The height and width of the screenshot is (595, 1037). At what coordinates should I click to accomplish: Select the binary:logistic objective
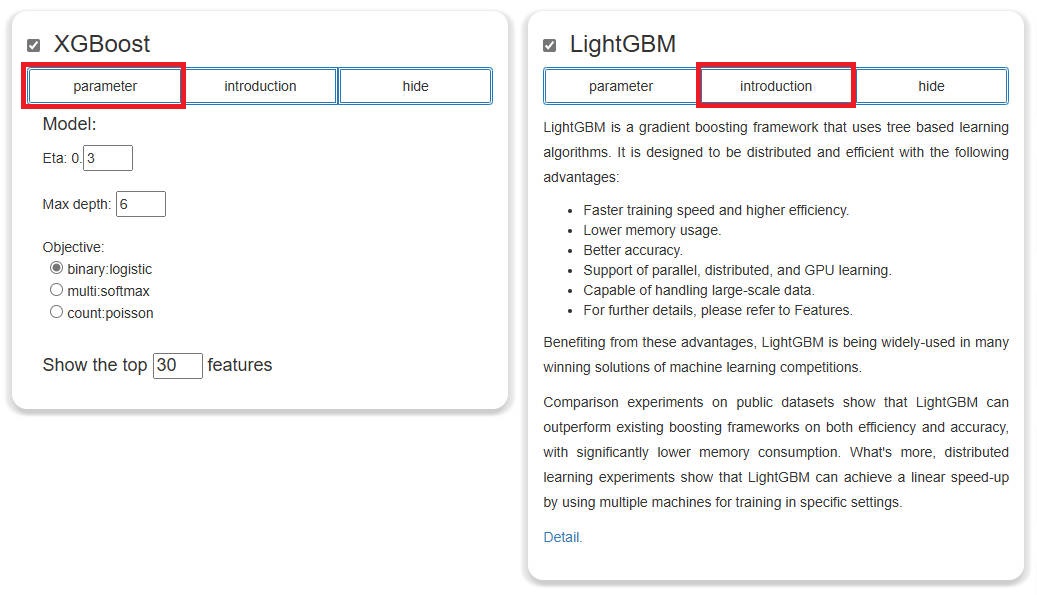tap(56, 268)
